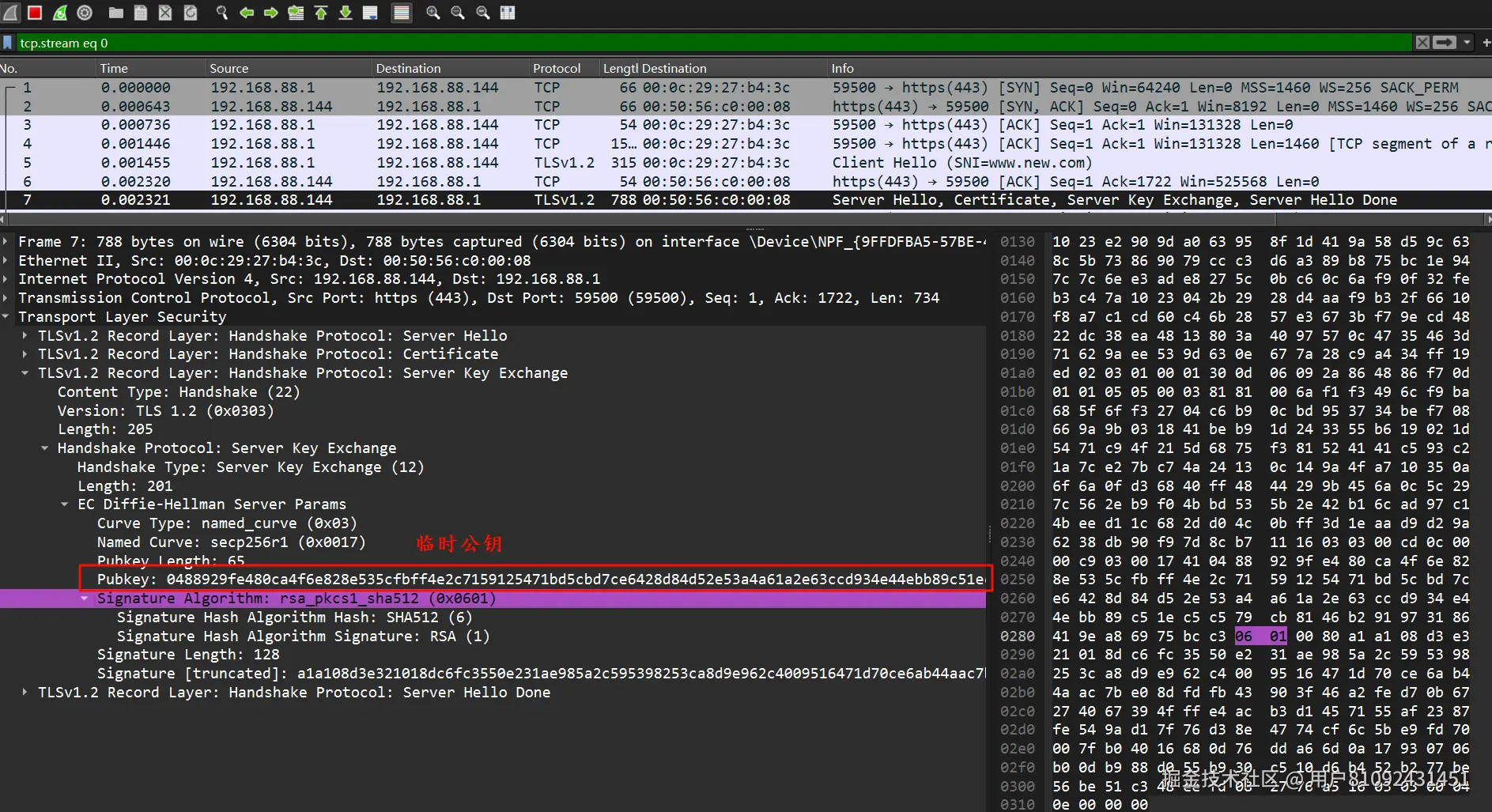
Task: Reload the capture file
Action: click(190, 13)
